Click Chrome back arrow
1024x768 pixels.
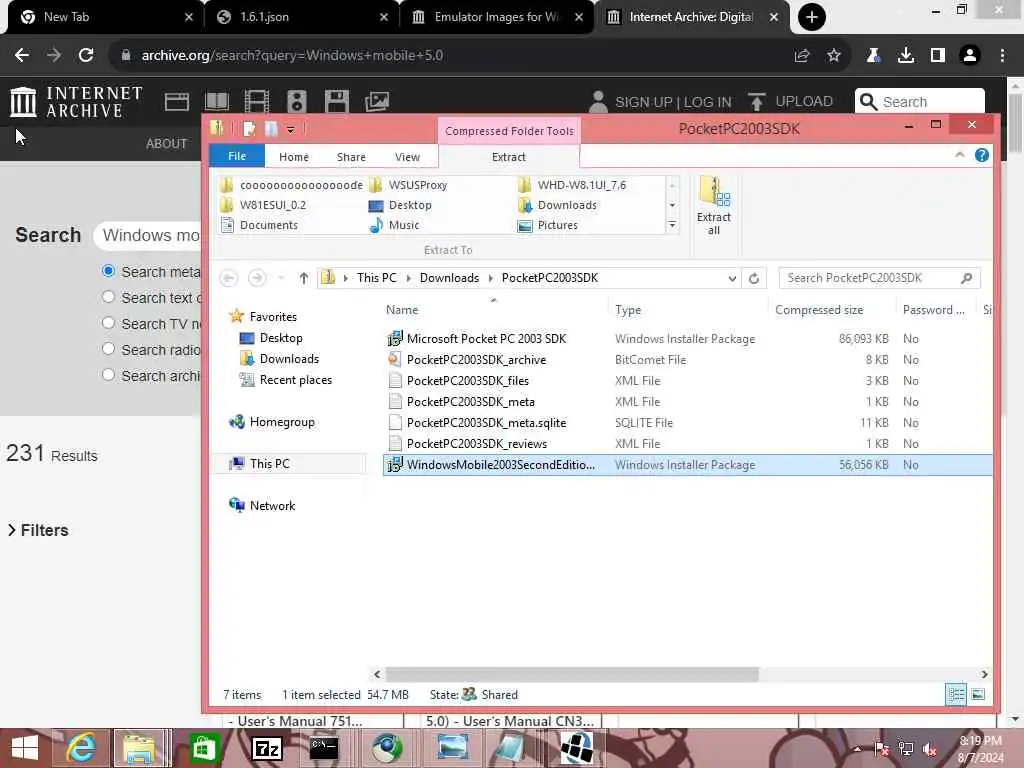[x=22, y=56]
